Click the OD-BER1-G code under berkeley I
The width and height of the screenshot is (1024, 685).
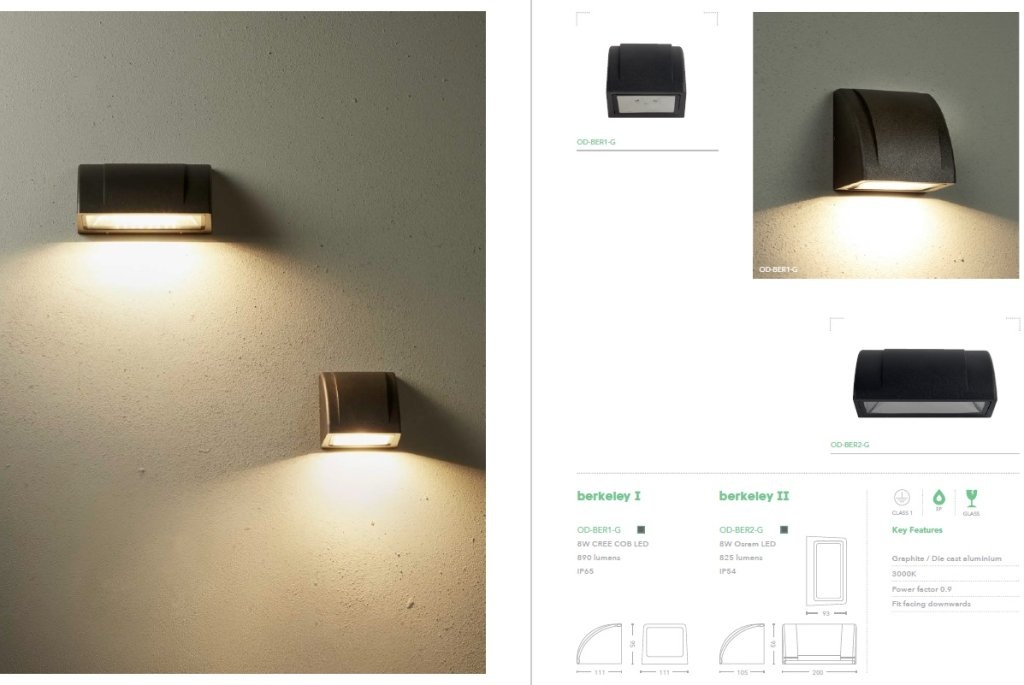[x=598, y=530]
